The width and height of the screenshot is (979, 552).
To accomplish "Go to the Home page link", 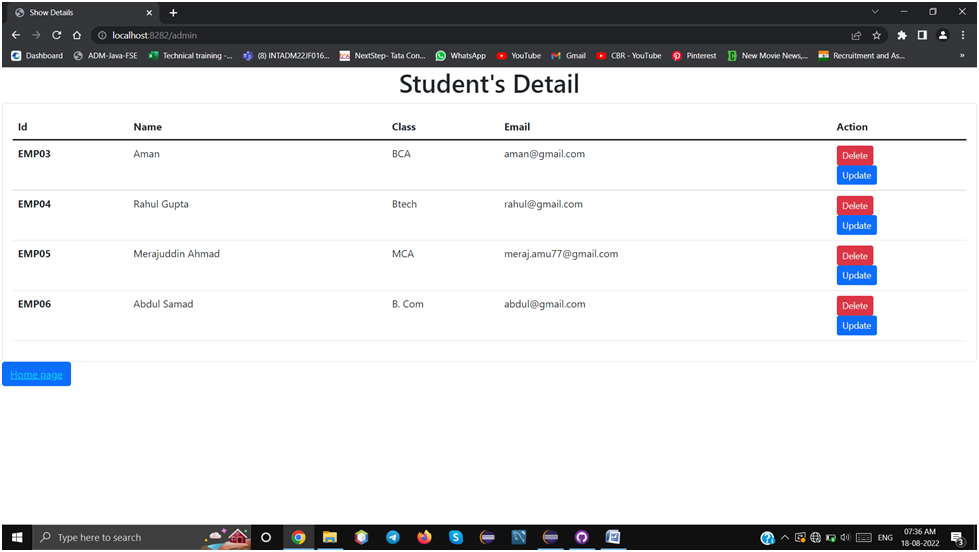I will tap(36, 374).
